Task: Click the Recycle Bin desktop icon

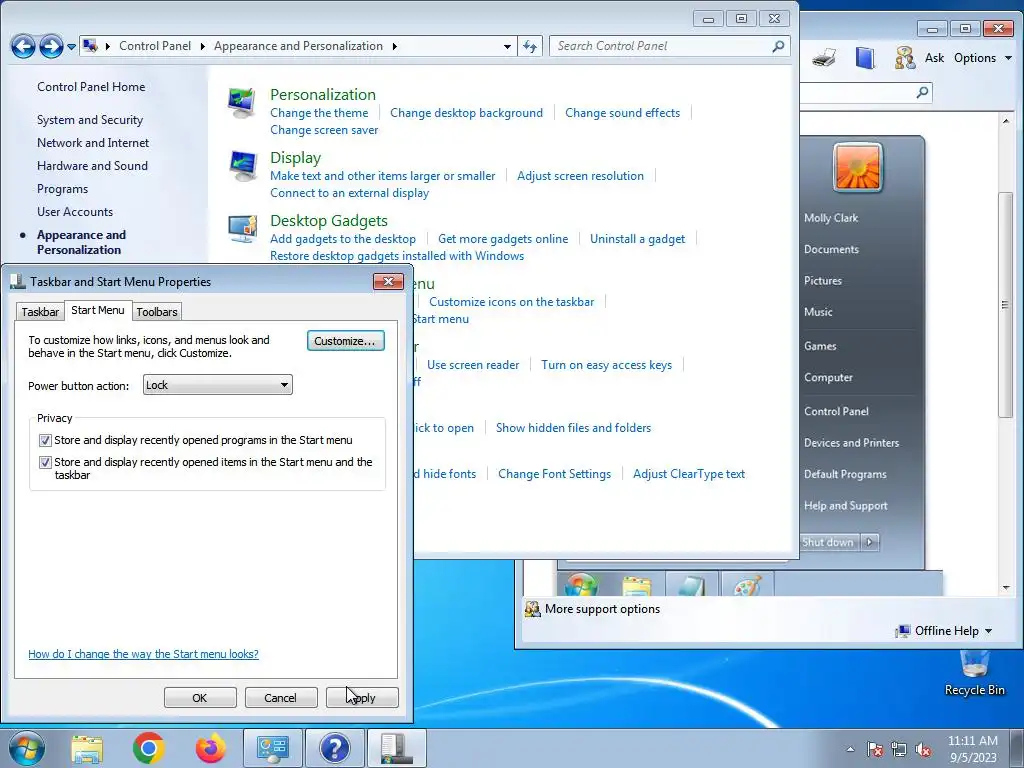Action: tap(974, 673)
